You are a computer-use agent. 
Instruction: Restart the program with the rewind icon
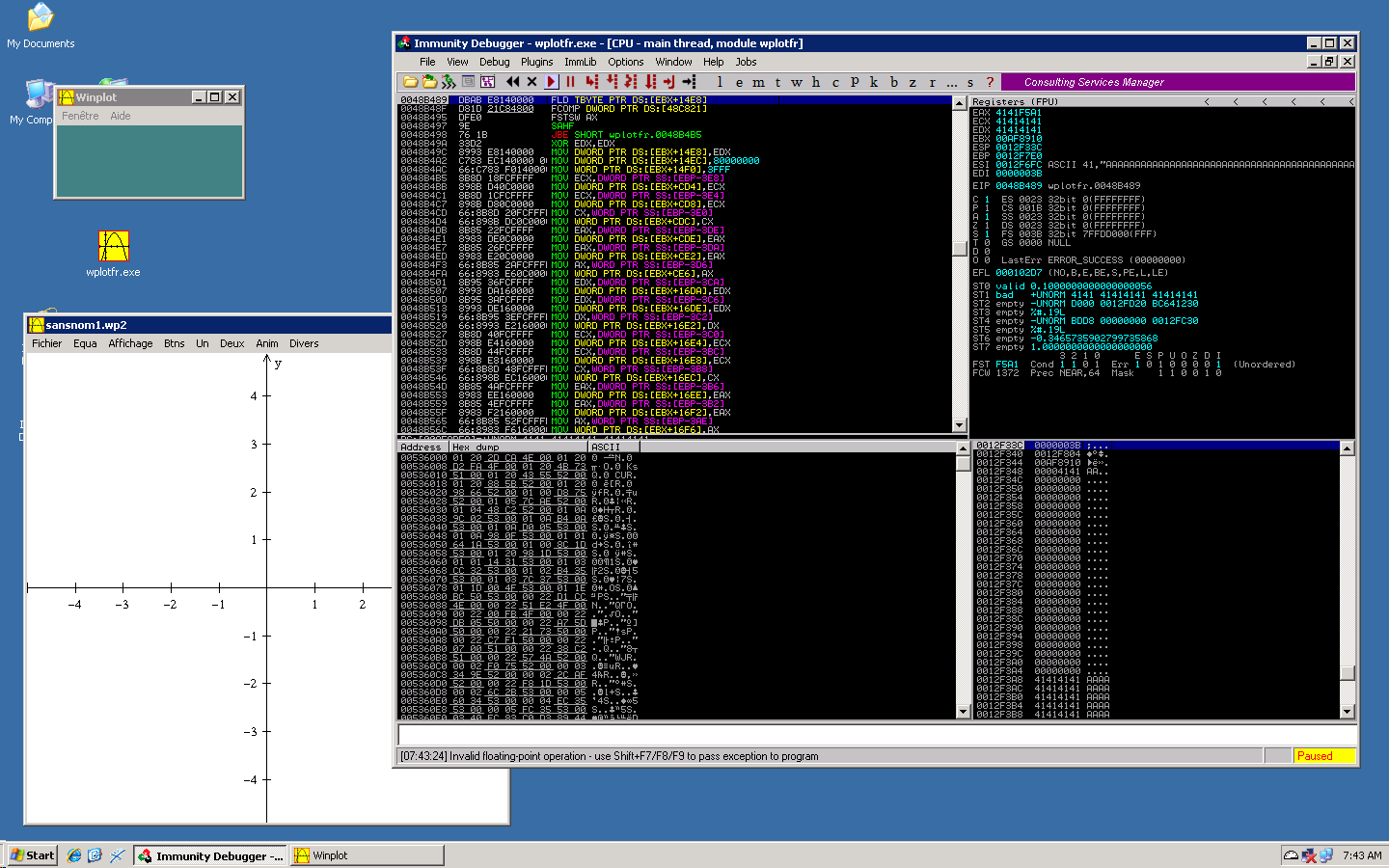click(x=512, y=82)
